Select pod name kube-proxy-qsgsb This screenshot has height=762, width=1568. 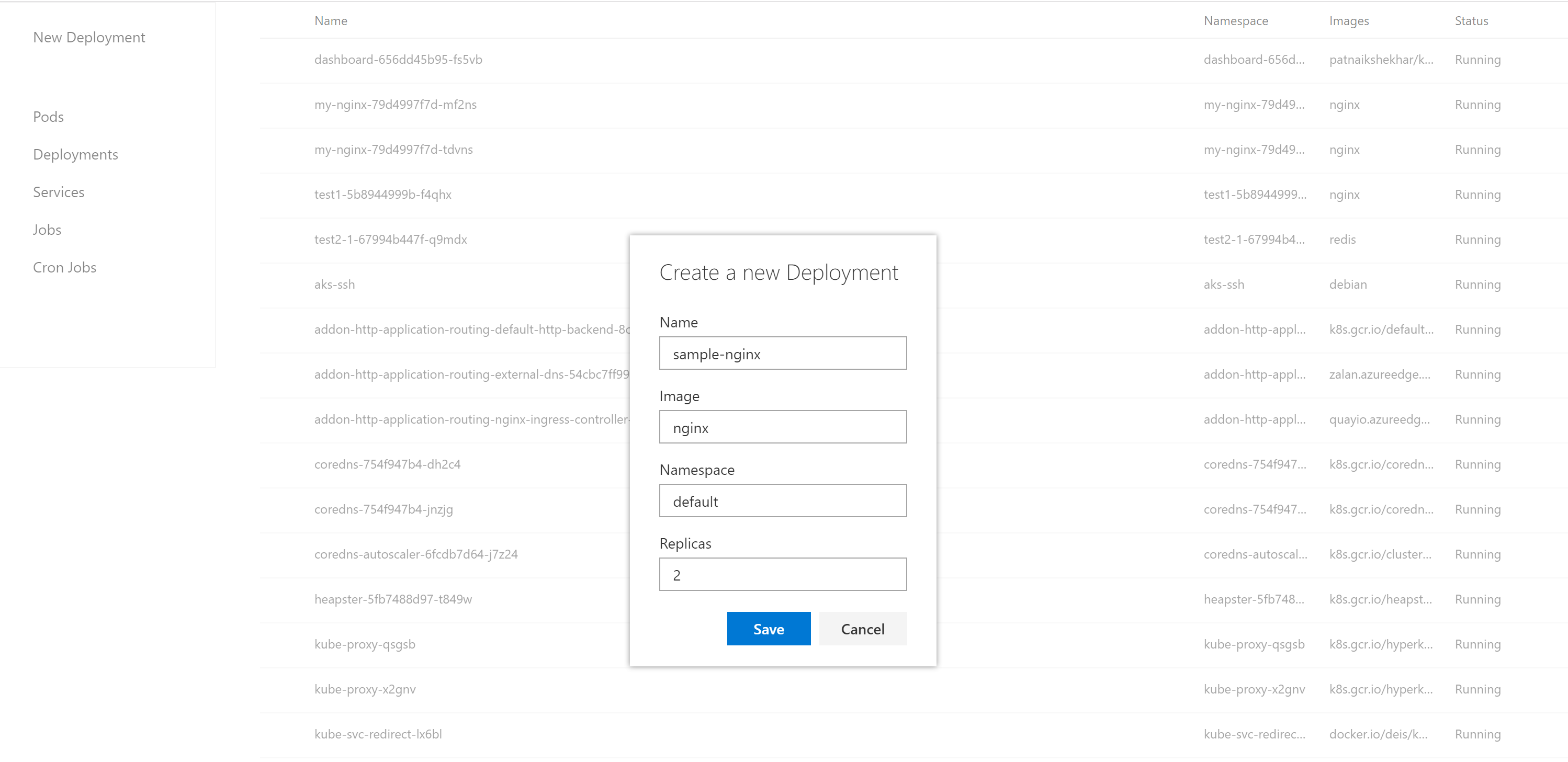pos(365,644)
